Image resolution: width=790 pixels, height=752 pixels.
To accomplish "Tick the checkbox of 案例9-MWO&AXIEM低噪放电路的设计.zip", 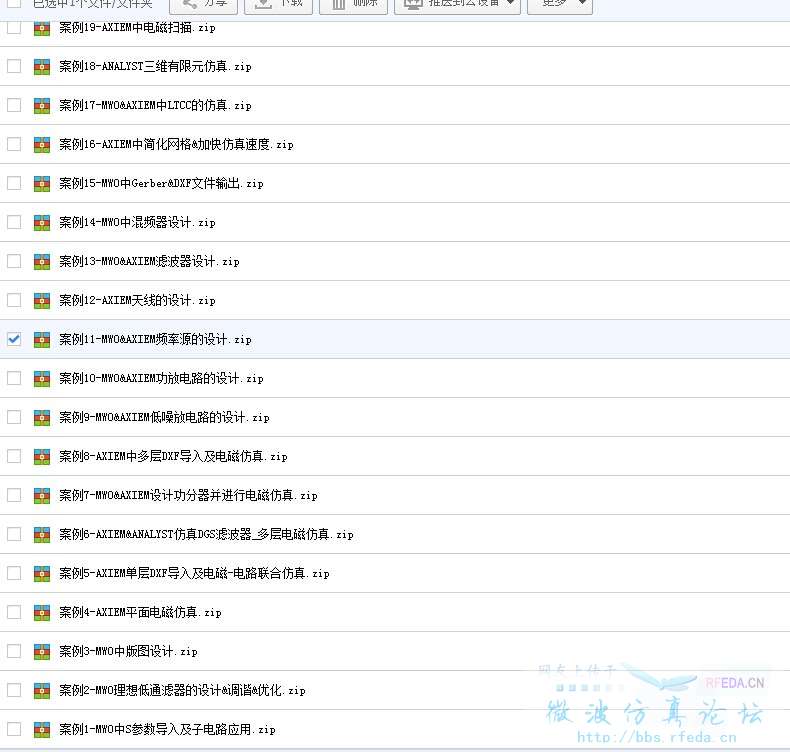I will click(x=14, y=417).
